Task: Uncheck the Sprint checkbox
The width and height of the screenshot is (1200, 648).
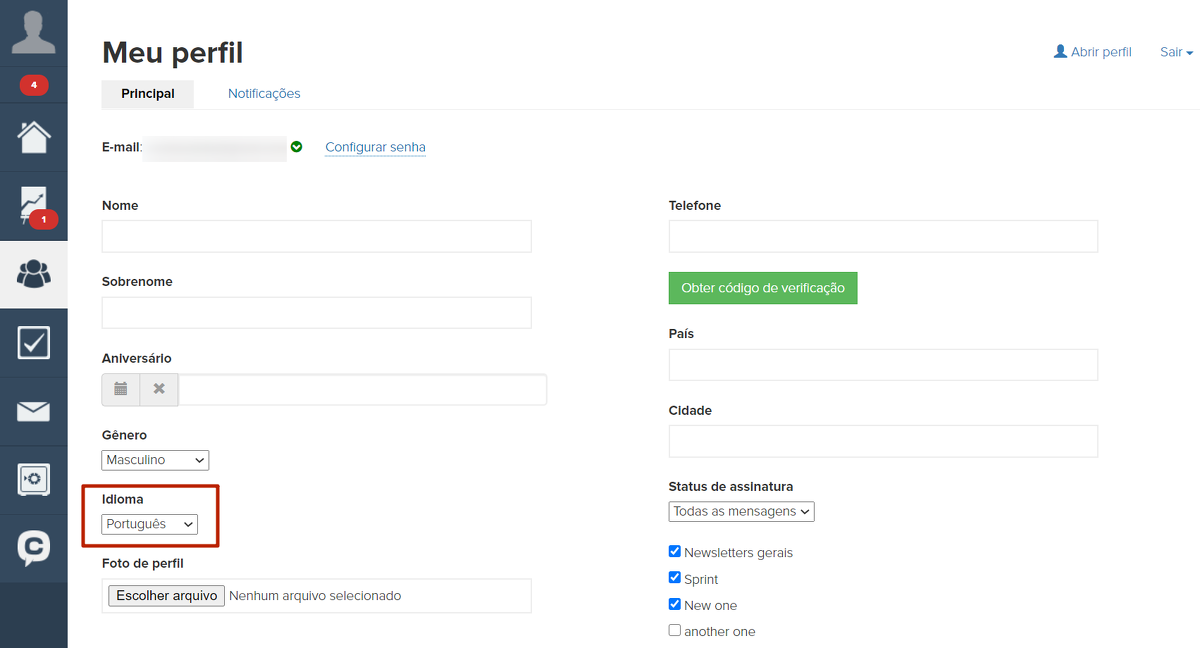Action: pyautogui.click(x=675, y=578)
